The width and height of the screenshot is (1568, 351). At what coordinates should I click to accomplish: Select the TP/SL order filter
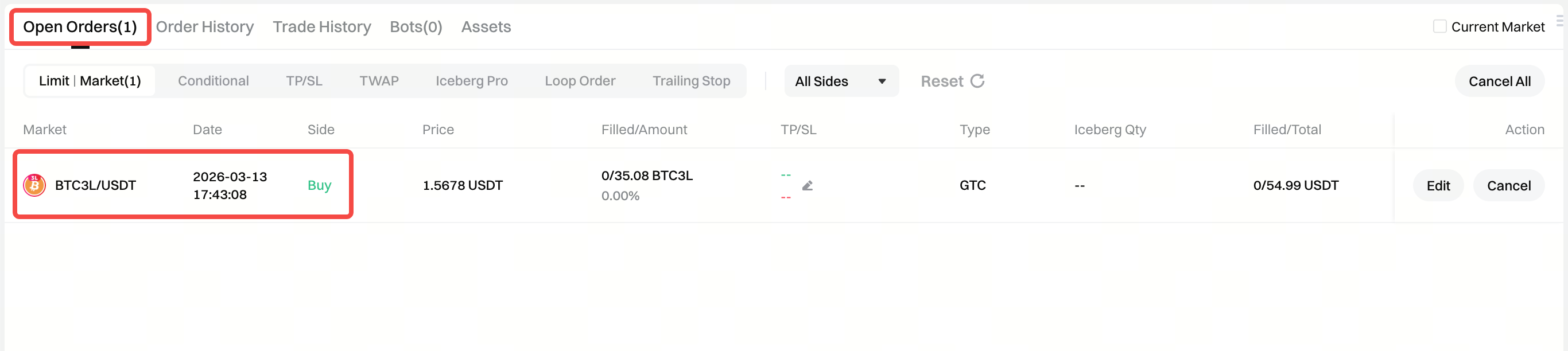click(304, 80)
